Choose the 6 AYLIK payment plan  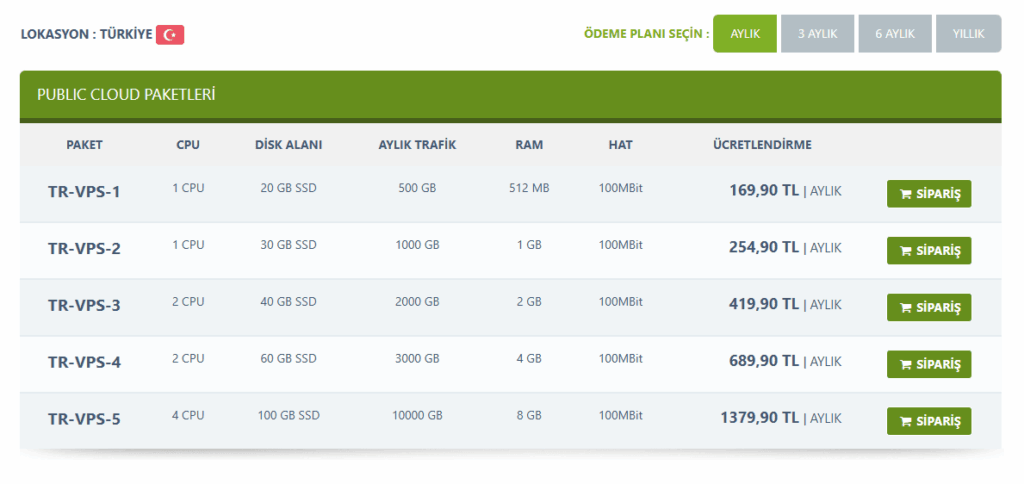point(895,34)
